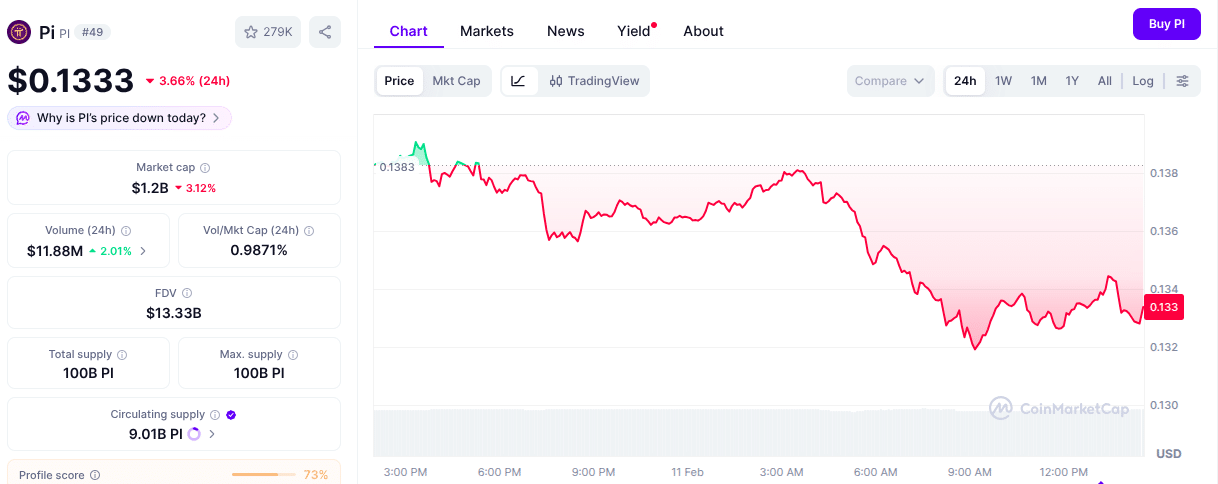Select the 1W time range

[1003, 81]
